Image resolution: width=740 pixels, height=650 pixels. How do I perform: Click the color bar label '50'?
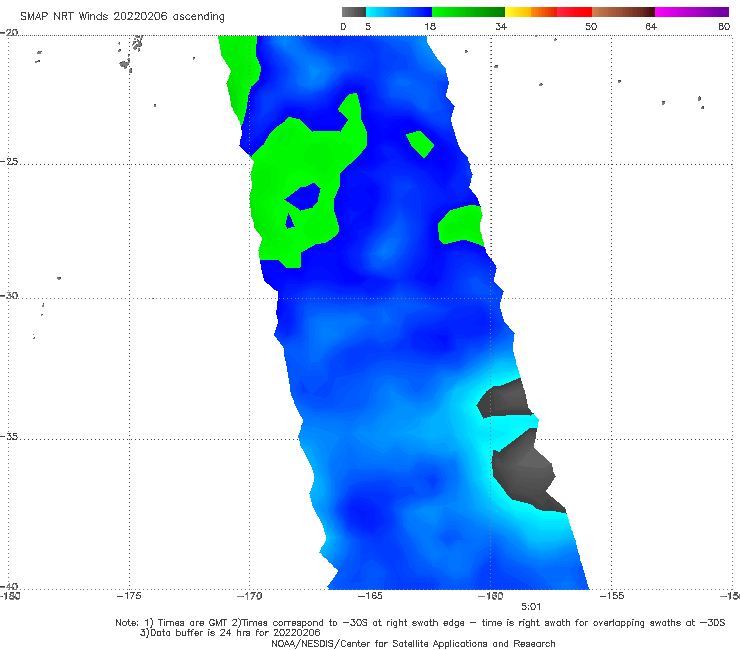[591, 27]
